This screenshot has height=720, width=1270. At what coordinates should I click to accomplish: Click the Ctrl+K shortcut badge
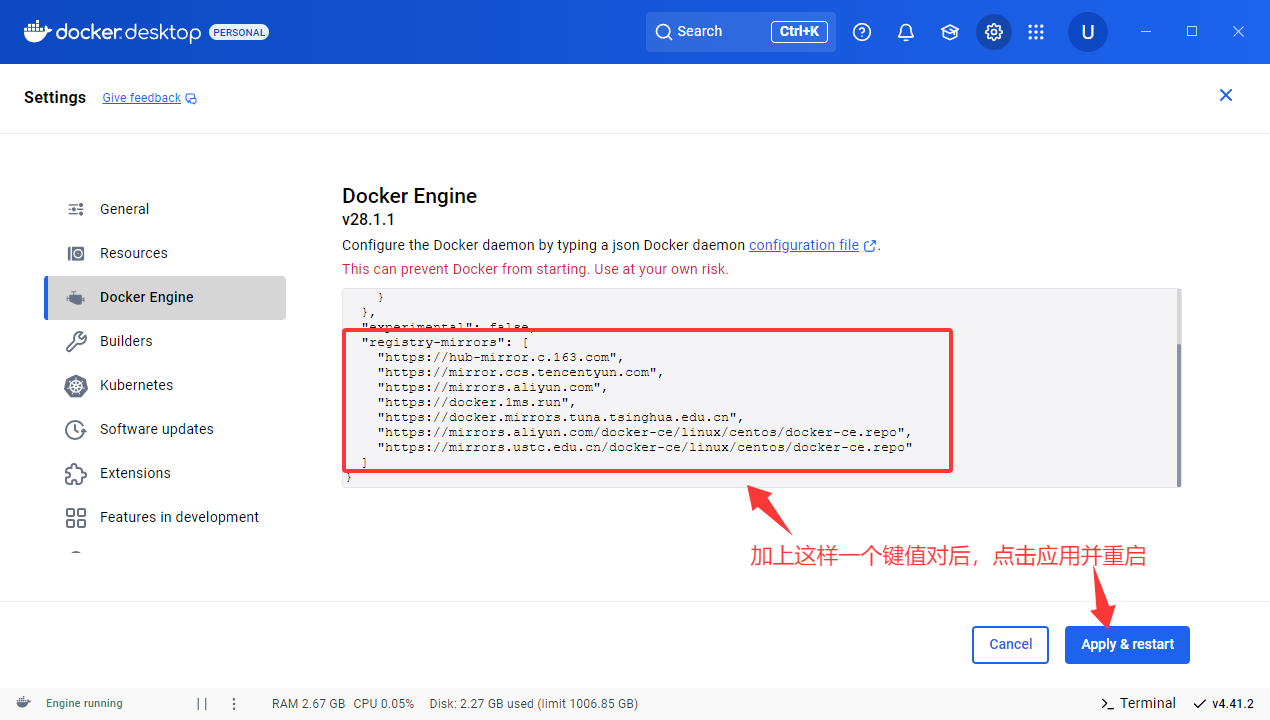(799, 32)
